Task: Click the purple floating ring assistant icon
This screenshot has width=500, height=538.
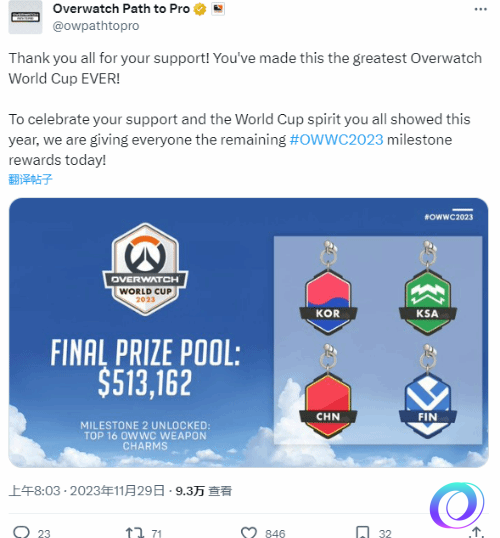Action: point(457,505)
